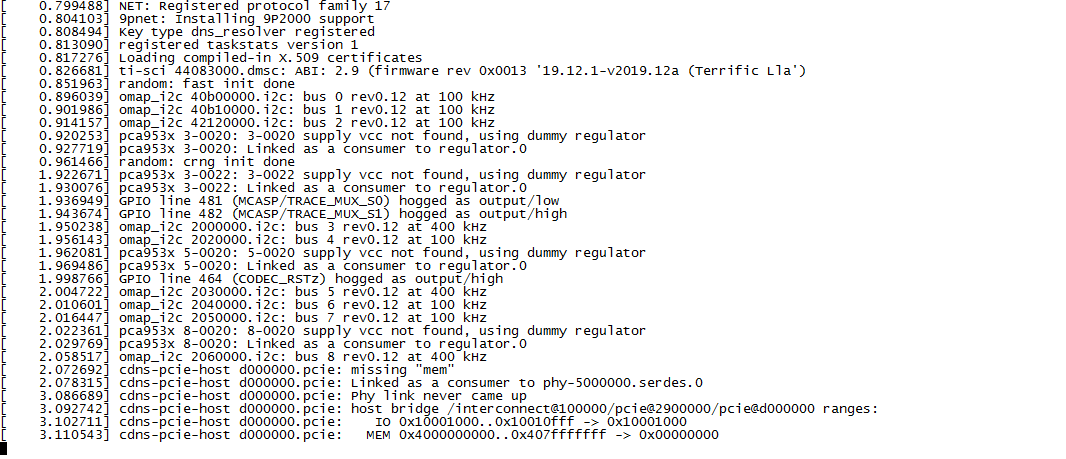Click the omap_i2c bus 0 log line
Screen dimensions: 1066x459
point(248,97)
